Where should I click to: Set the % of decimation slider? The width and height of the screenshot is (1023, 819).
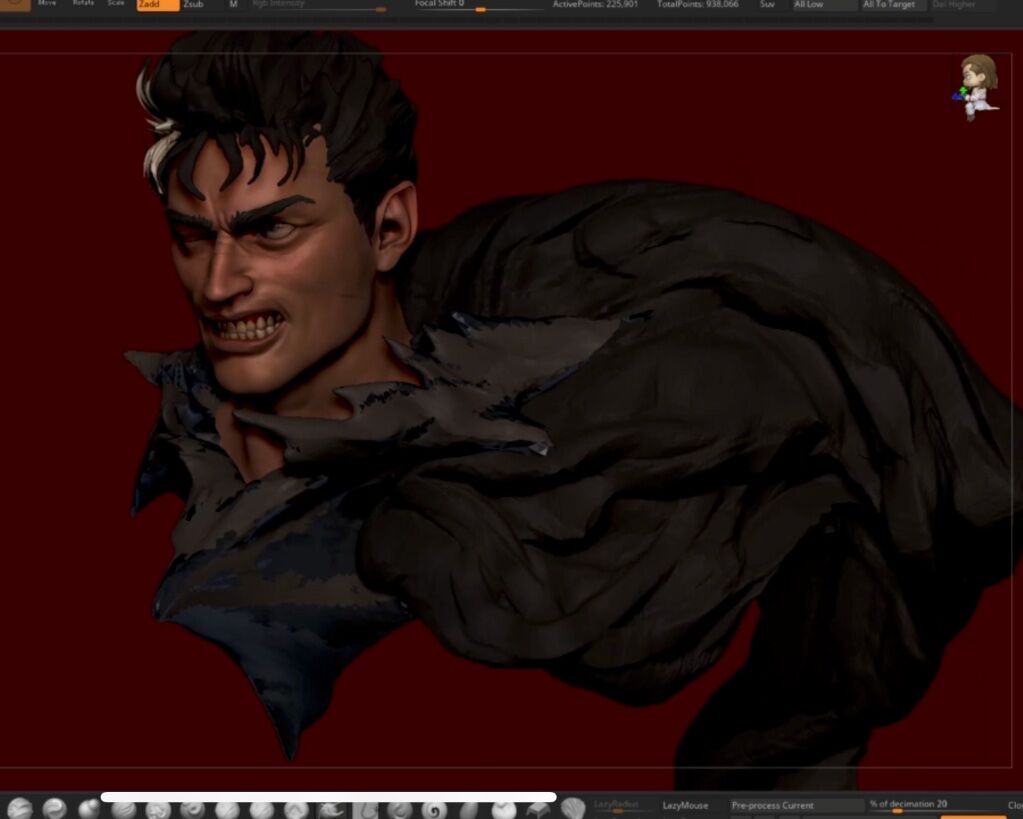point(934,806)
